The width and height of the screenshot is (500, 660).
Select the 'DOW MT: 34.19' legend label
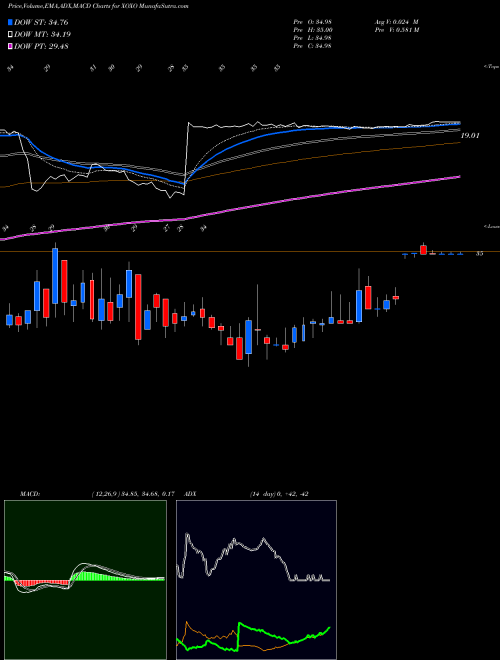(43, 34)
